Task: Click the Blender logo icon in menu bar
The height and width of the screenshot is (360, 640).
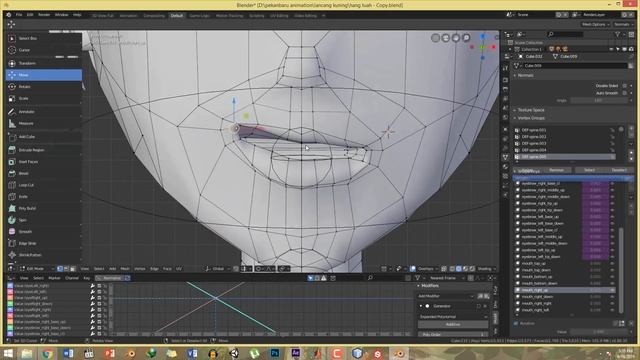Action: pos(9,15)
